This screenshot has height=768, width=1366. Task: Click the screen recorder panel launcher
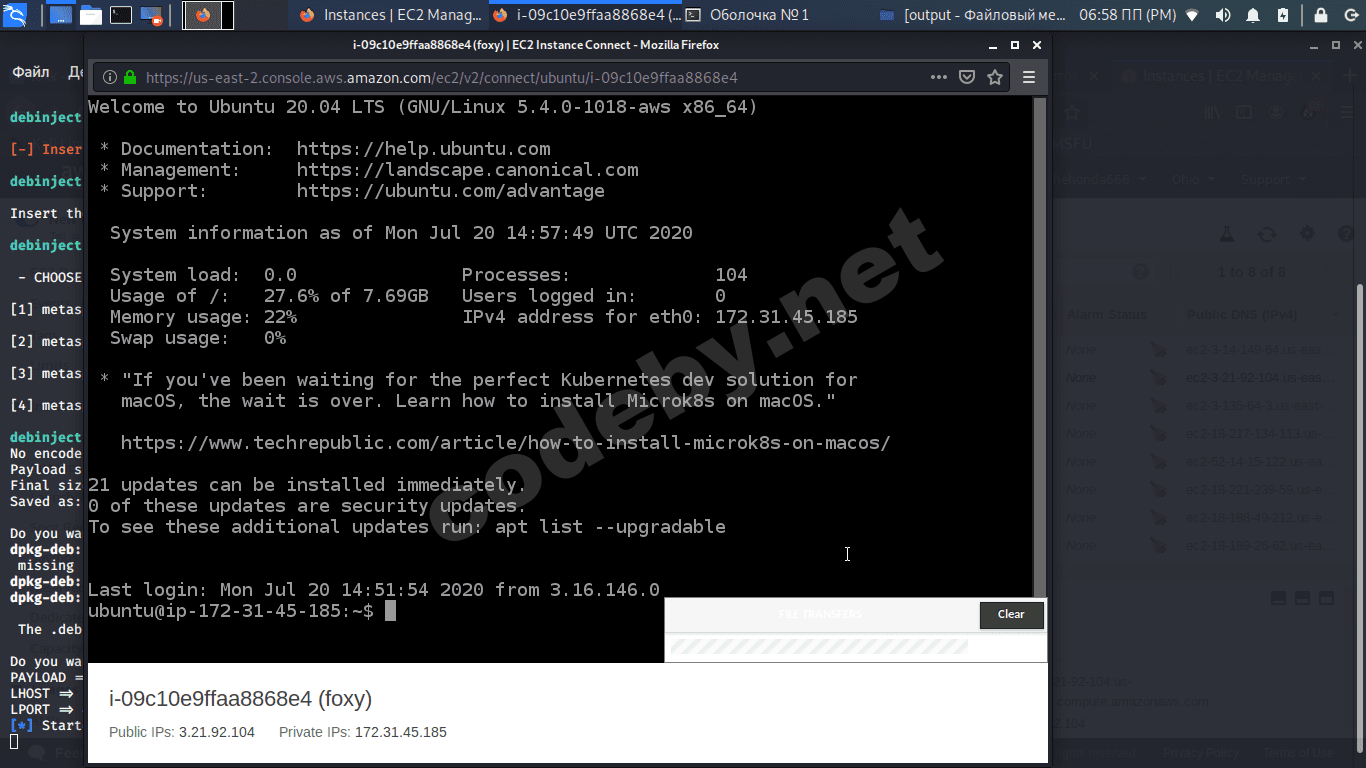click(x=152, y=15)
